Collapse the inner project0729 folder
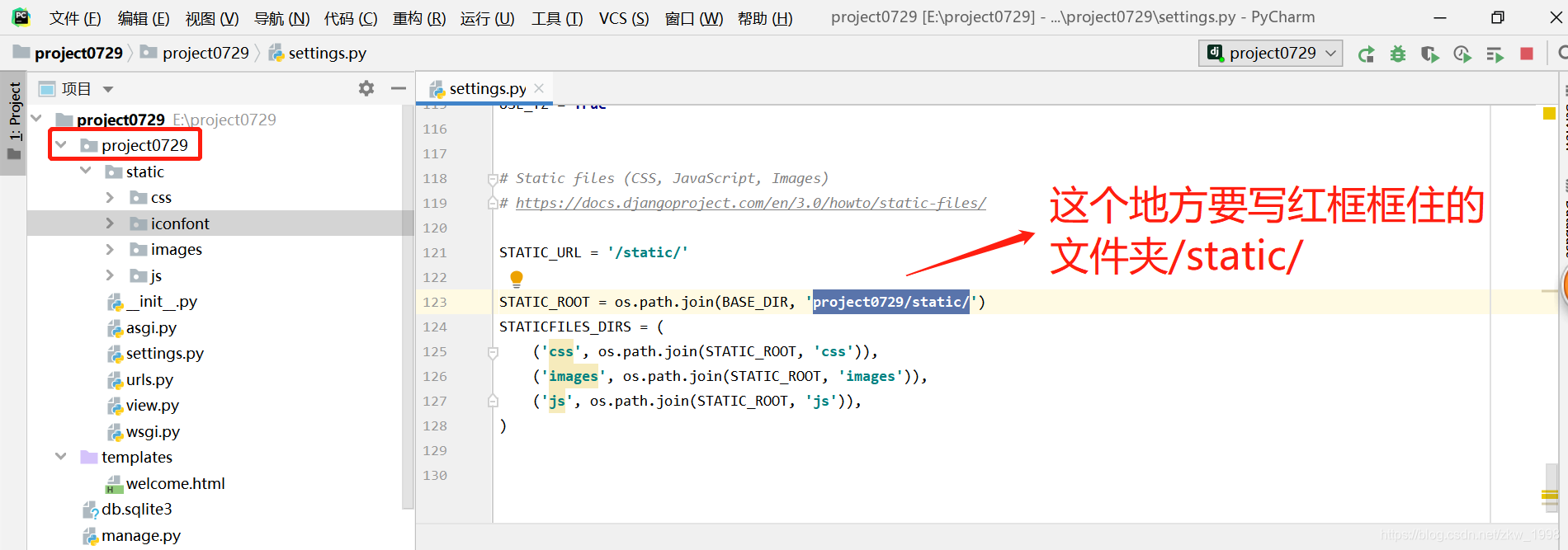 (x=61, y=145)
